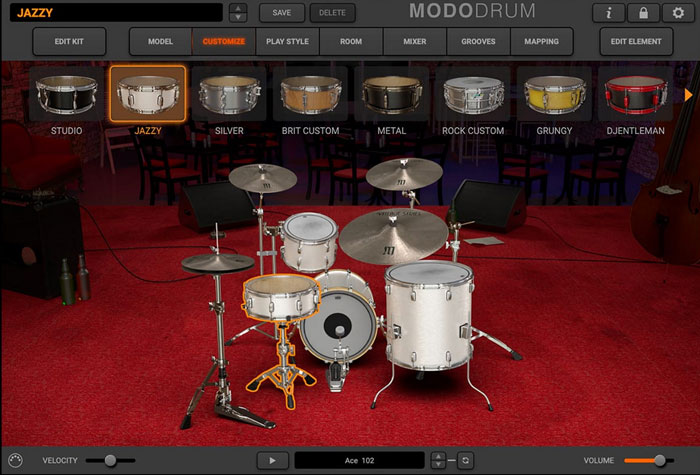The width and height of the screenshot is (700, 475).
Task: Choose the Silver snare drum
Action: [229, 95]
